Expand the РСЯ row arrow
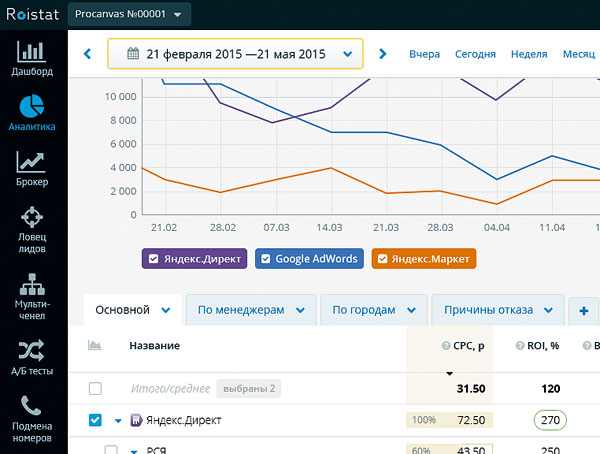 (x=134, y=451)
